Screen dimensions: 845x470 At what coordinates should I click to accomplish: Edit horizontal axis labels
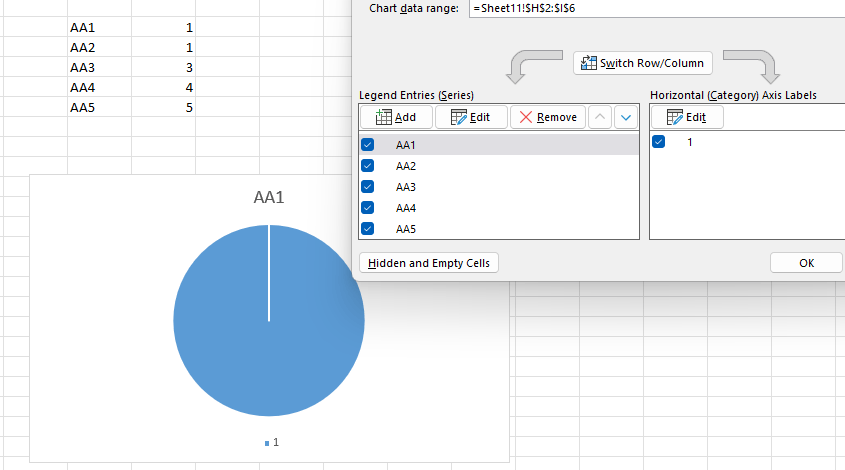click(x=687, y=117)
